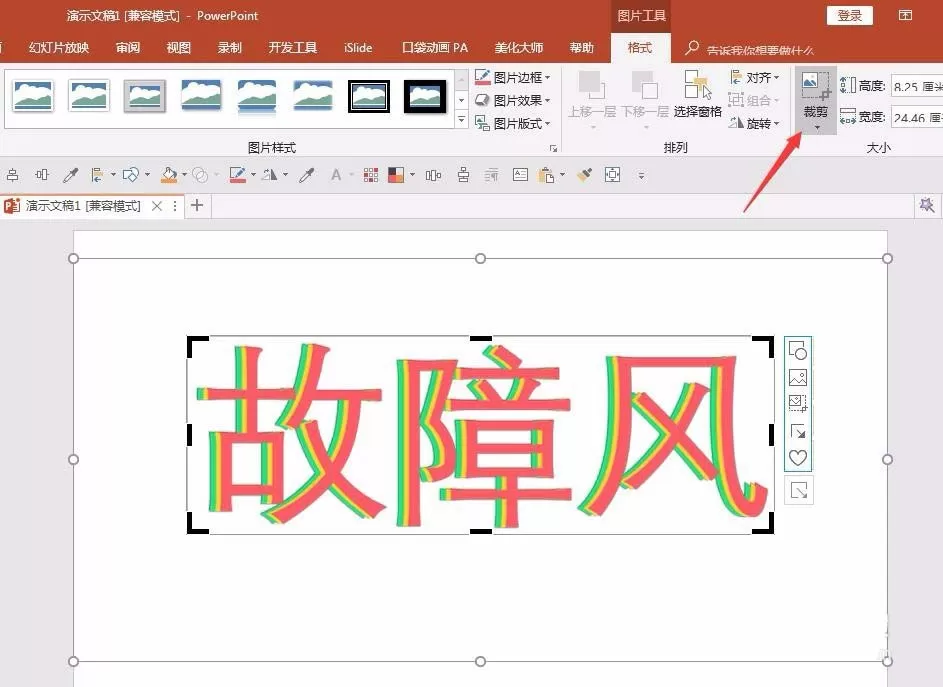Click the 宽度 width input field
943x687 pixels.
(x=917, y=117)
